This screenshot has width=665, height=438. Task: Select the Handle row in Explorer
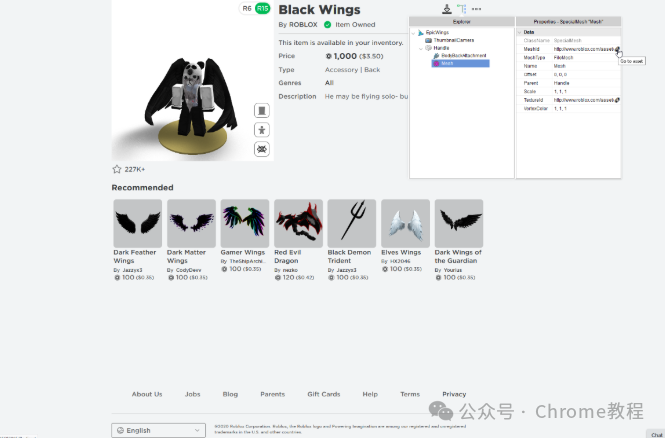pos(441,48)
